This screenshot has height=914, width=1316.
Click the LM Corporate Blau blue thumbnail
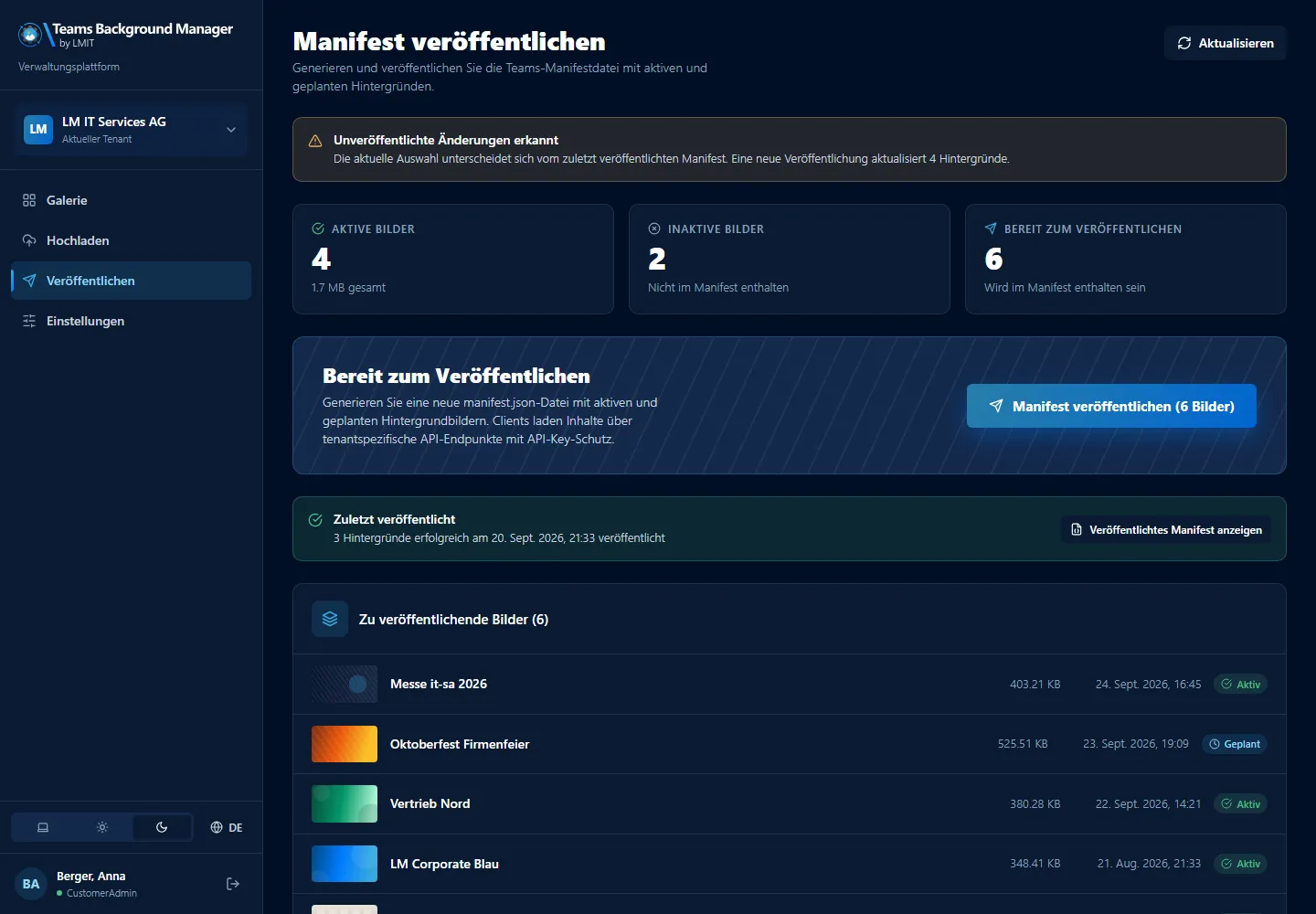(x=345, y=864)
